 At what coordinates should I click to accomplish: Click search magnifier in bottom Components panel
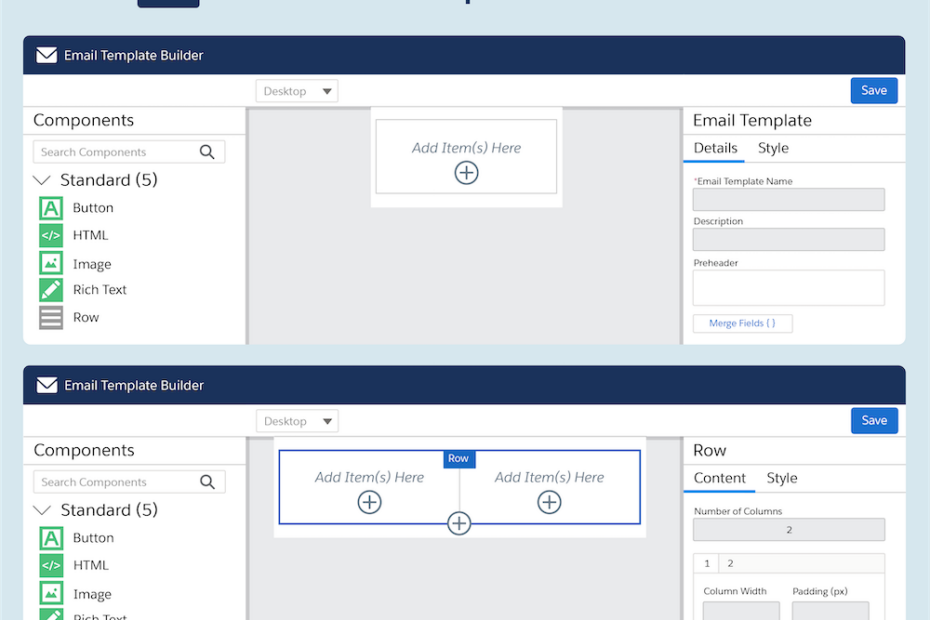coord(207,482)
